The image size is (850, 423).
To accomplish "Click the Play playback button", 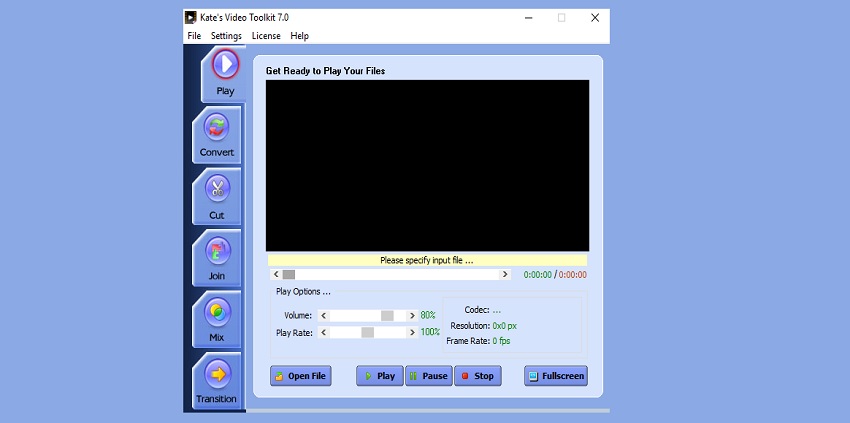I will tap(379, 376).
